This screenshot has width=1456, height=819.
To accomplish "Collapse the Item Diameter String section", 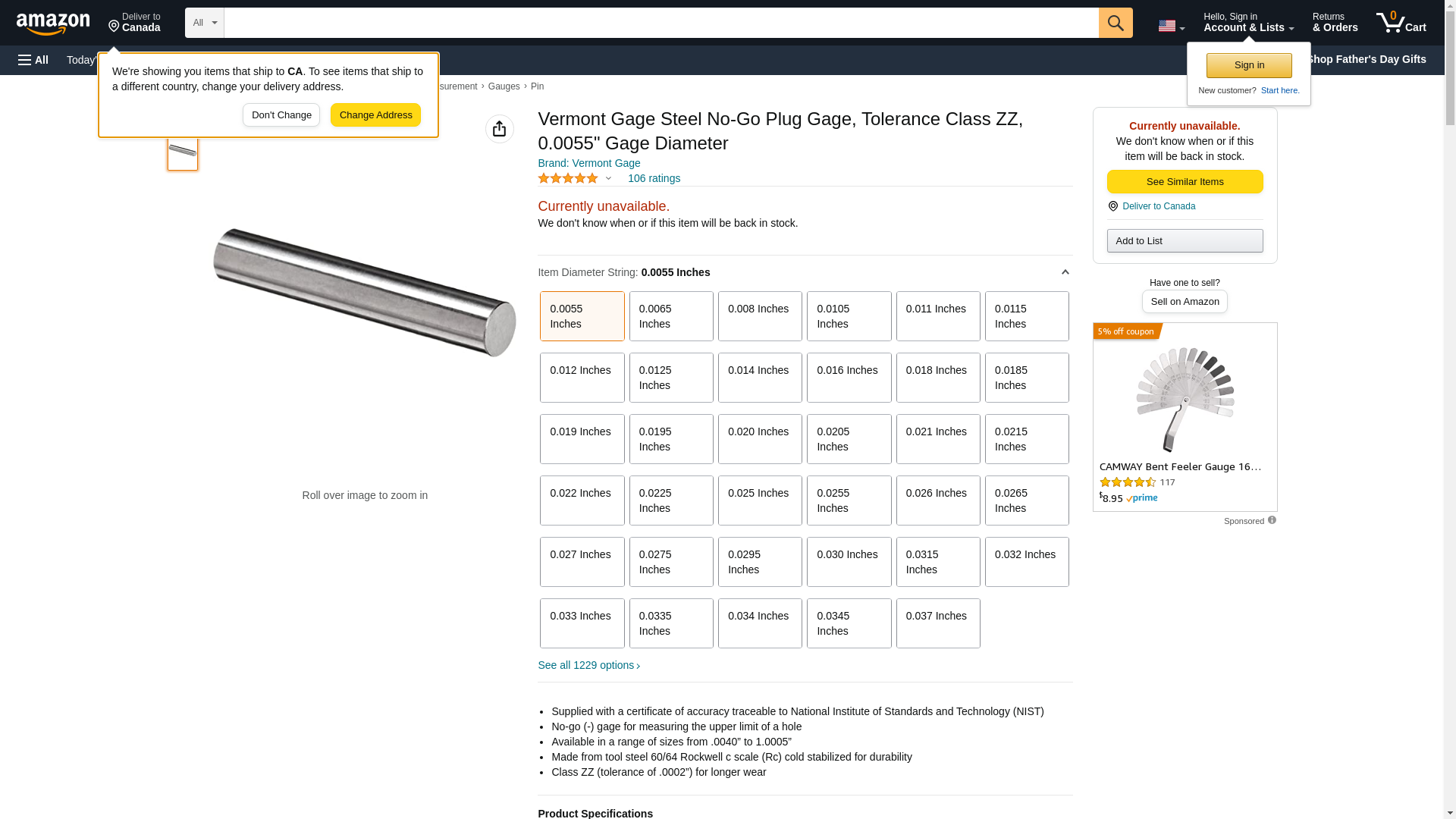I will 1065,272.
